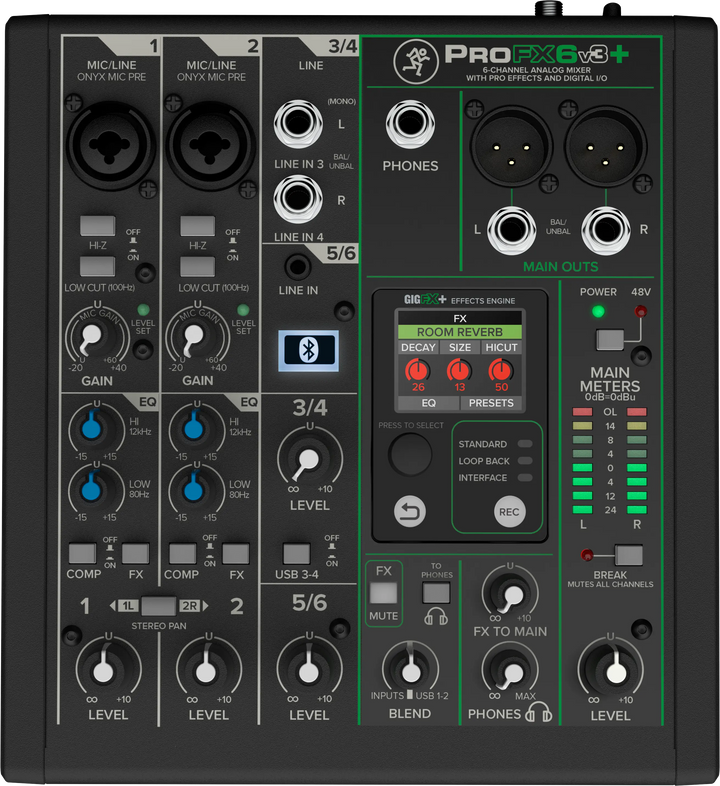Click the back arrow button in effects engine
The width and height of the screenshot is (720, 786).
(410, 511)
